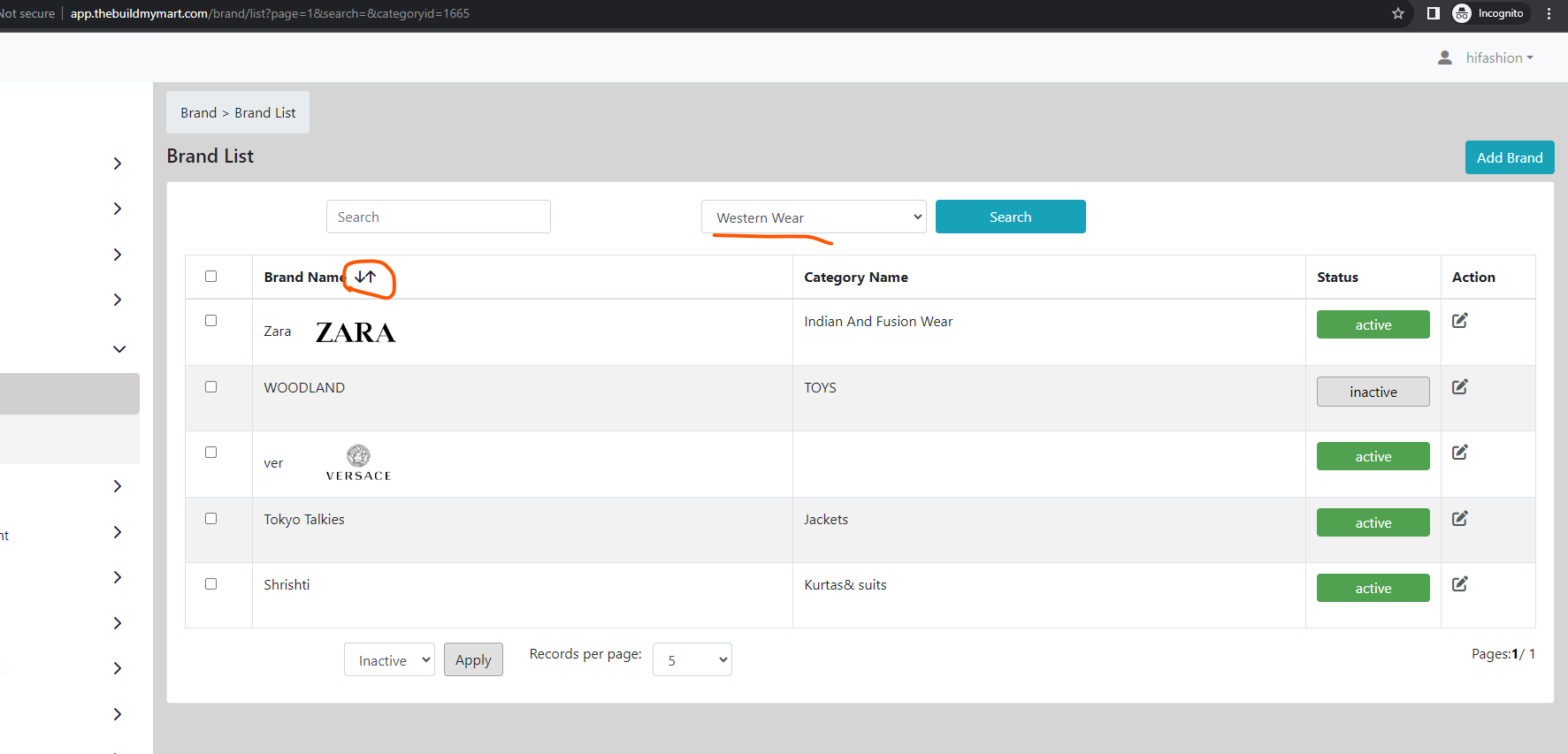Bookmark this page with star icon
This screenshot has height=754, width=1568.
(x=1398, y=13)
